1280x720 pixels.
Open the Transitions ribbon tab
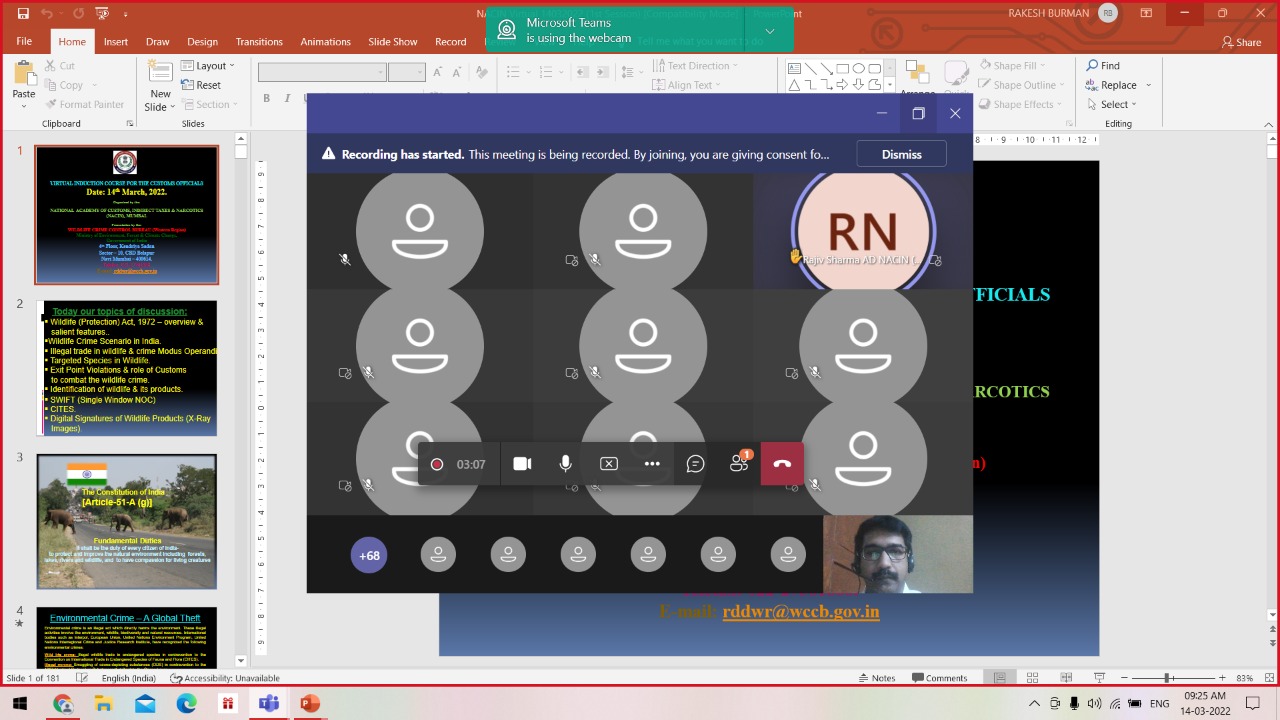pyautogui.click(x=259, y=41)
